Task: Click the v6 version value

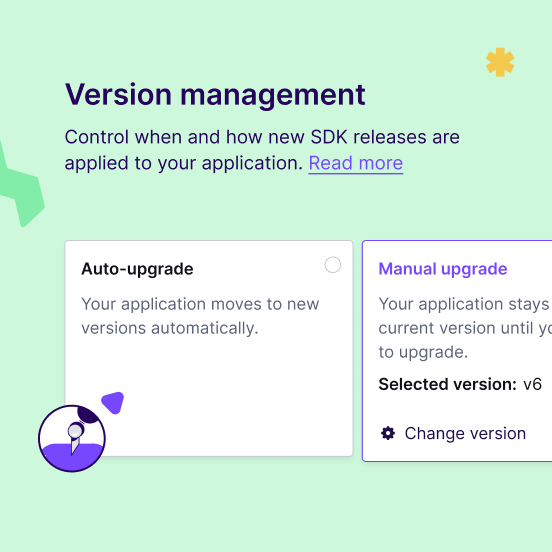Action: (532, 384)
